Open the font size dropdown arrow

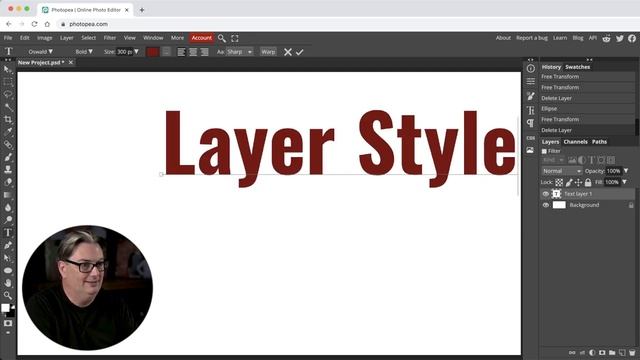click(x=136, y=52)
